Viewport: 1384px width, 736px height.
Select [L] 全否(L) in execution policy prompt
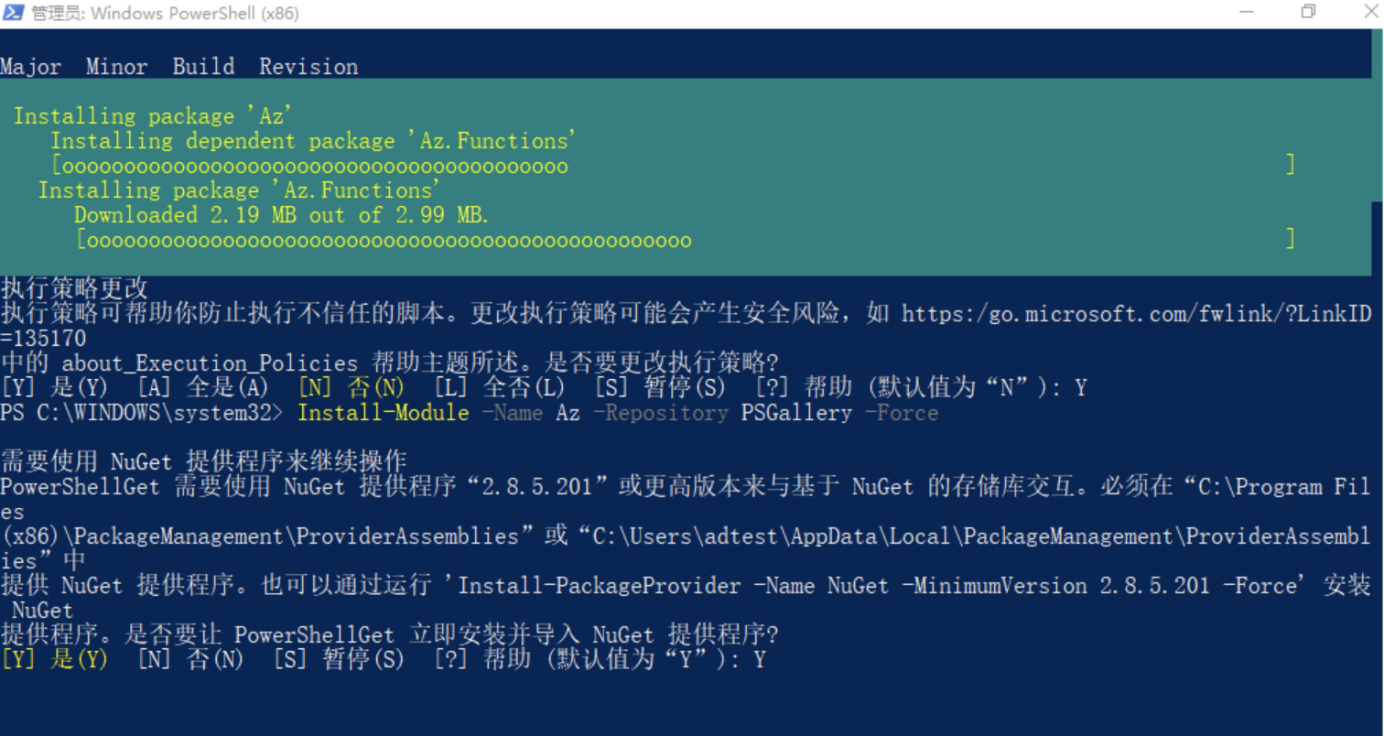click(499, 388)
